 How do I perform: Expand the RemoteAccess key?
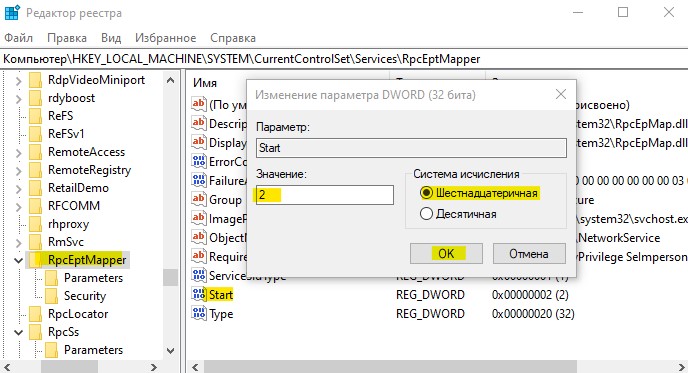(18, 153)
